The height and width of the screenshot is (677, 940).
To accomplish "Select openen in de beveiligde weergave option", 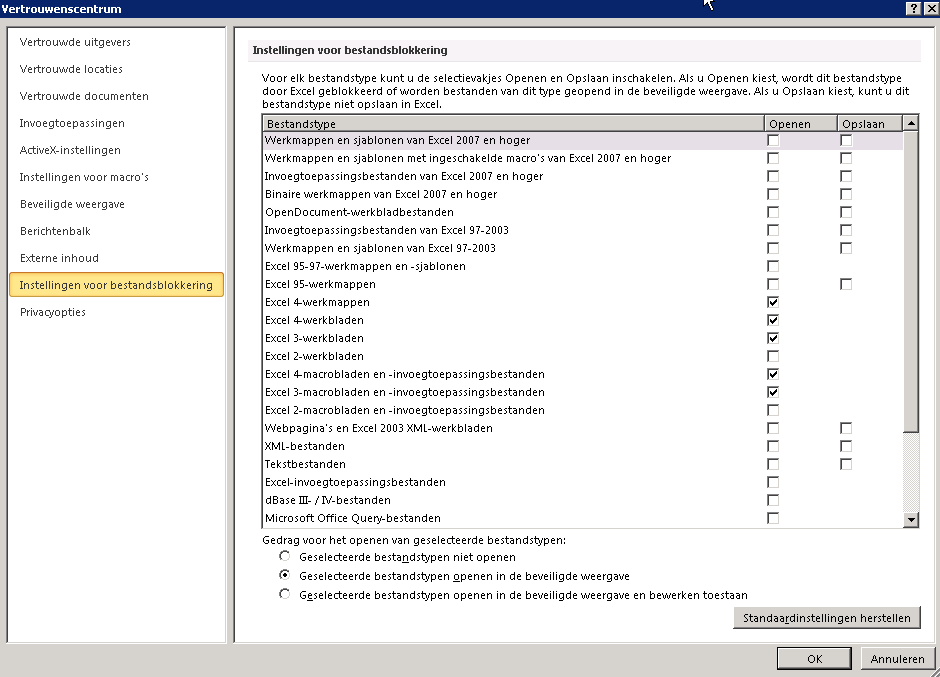I will click(285, 575).
